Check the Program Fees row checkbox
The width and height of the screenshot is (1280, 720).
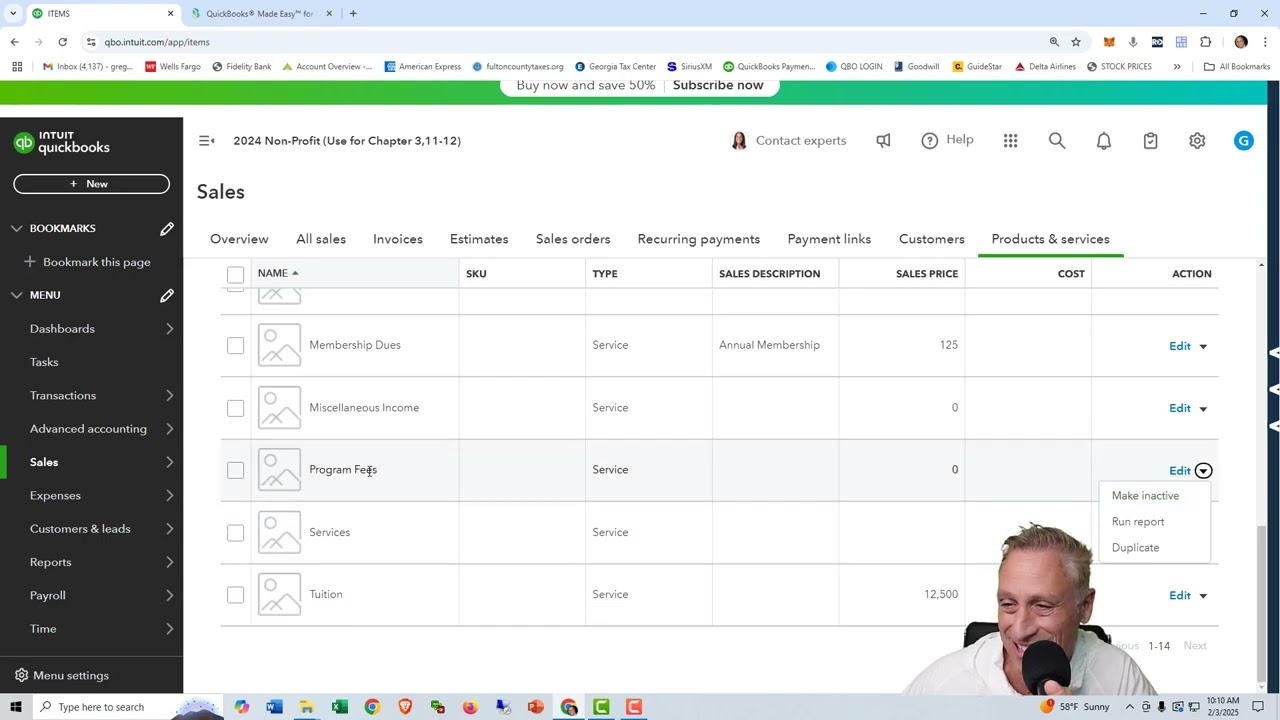[x=235, y=470]
